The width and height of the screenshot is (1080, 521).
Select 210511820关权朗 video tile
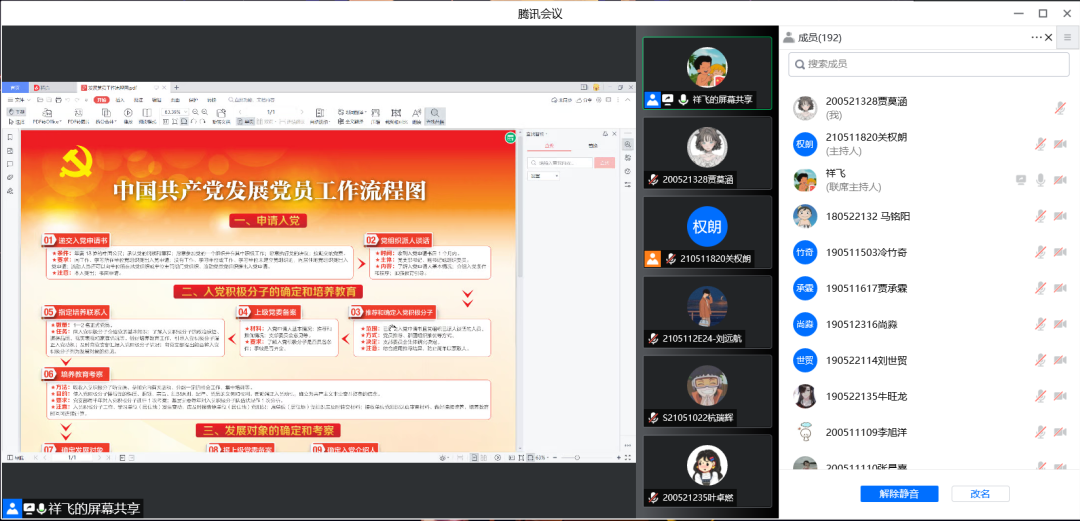pos(707,232)
